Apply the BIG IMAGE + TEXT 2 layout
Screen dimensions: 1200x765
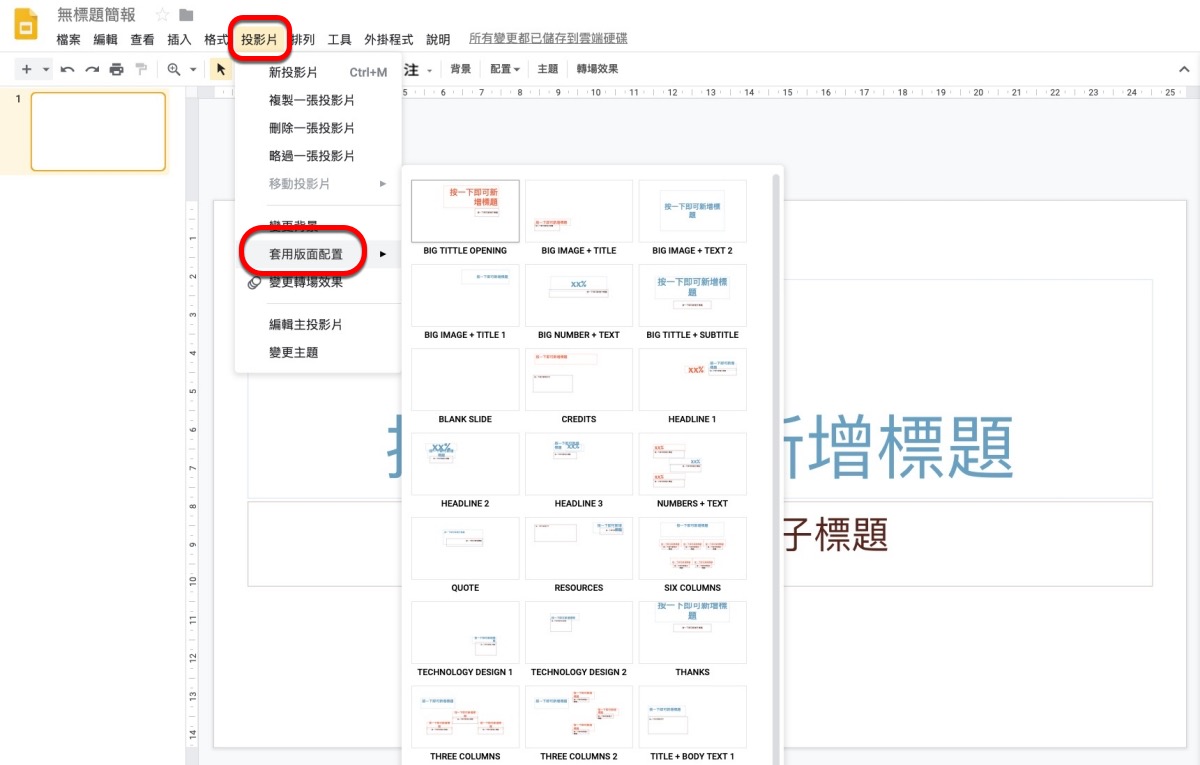point(692,211)
